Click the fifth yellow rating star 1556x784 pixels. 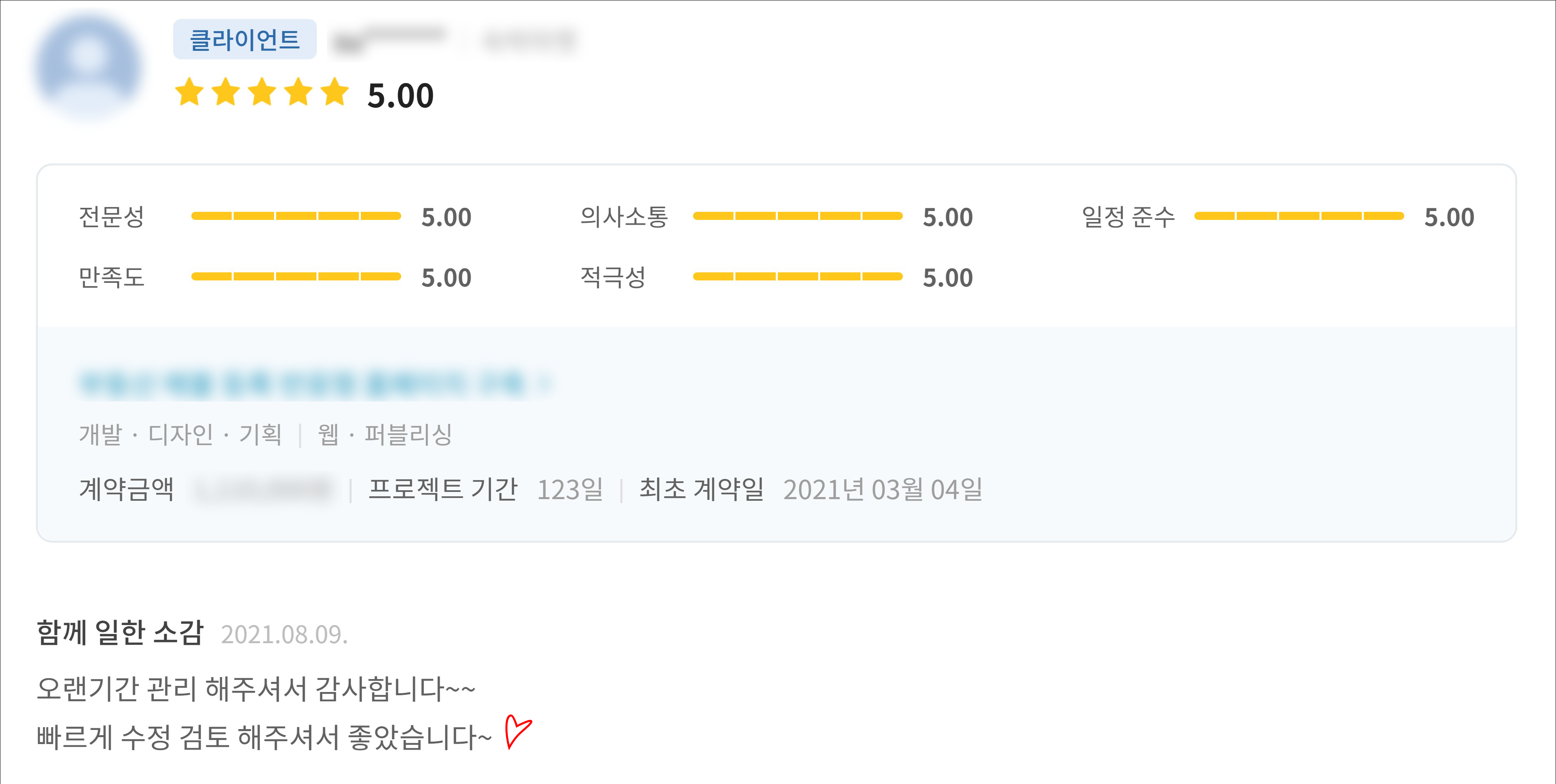pyautogui.click(x=335, y=92)
